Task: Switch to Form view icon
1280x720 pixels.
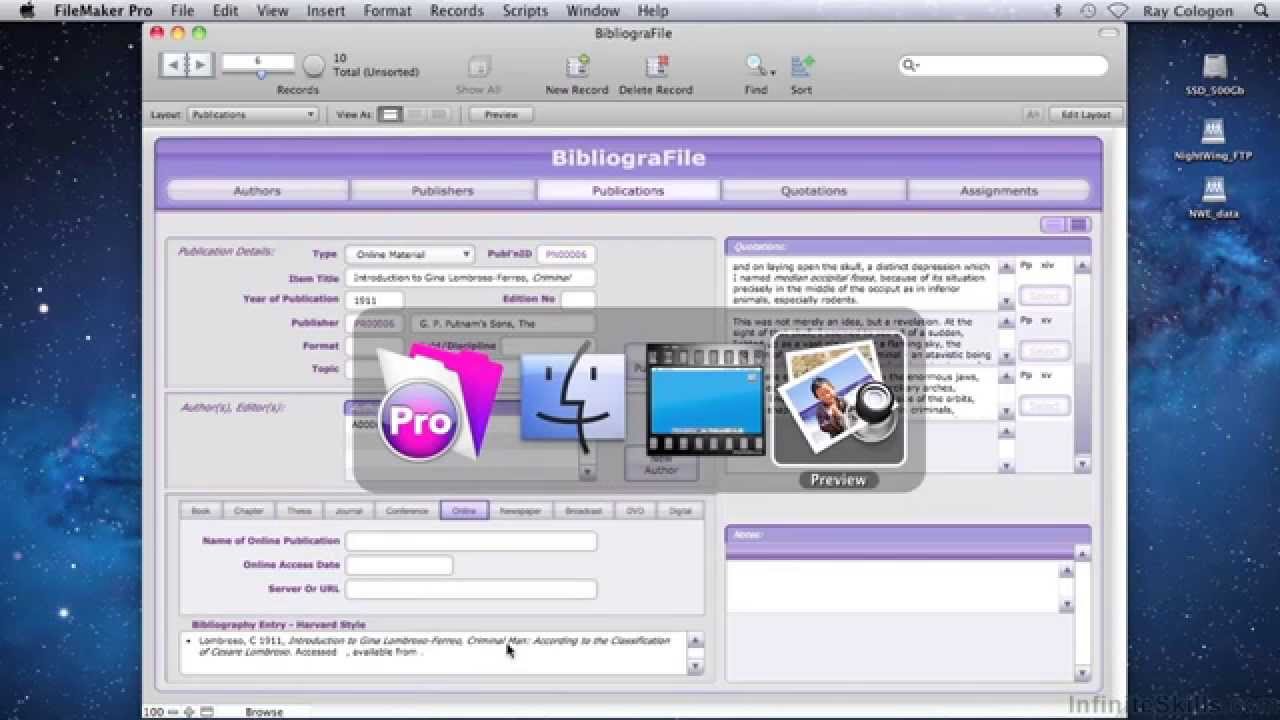Action: (x=390, y=115)
